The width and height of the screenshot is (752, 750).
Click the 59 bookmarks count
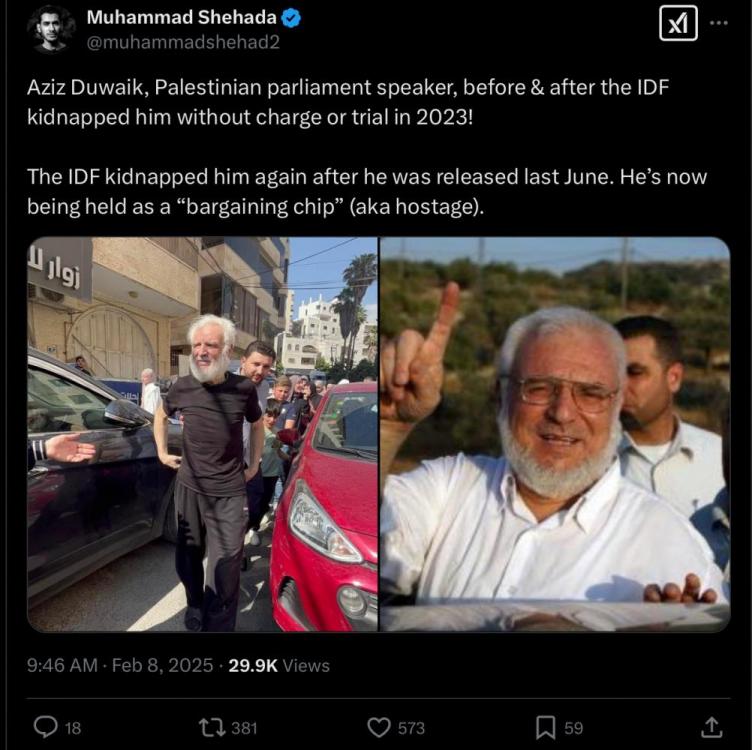click(574, 728)
